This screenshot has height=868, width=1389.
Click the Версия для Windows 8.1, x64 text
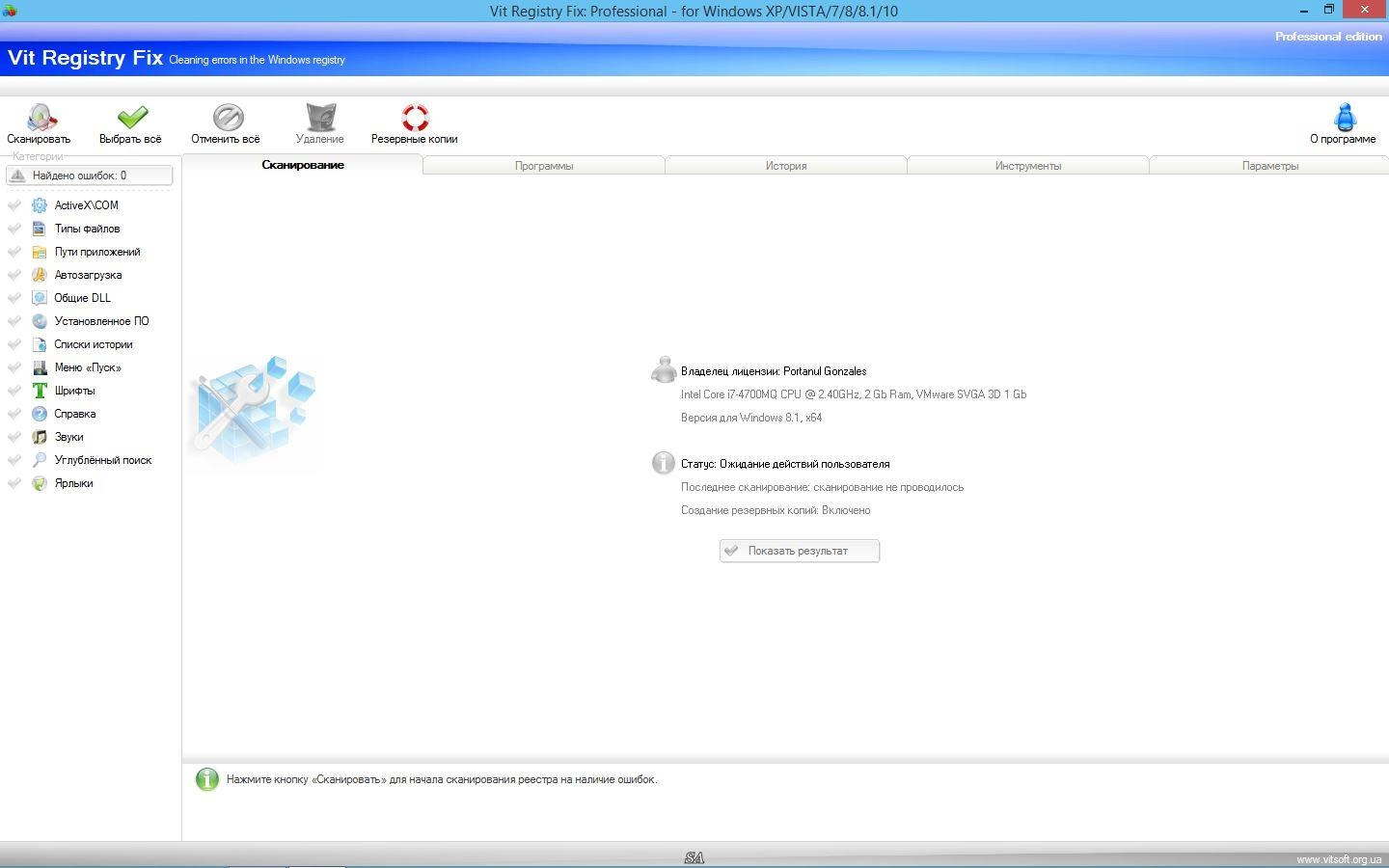(x=751, y=418)
